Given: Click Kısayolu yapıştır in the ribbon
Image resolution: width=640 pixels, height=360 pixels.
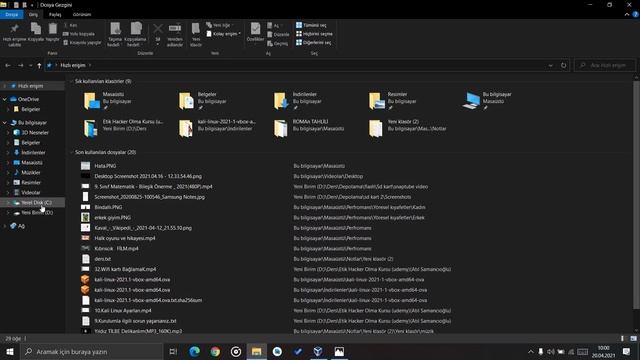Looking at the screenshot, I should tap(82, 42).
